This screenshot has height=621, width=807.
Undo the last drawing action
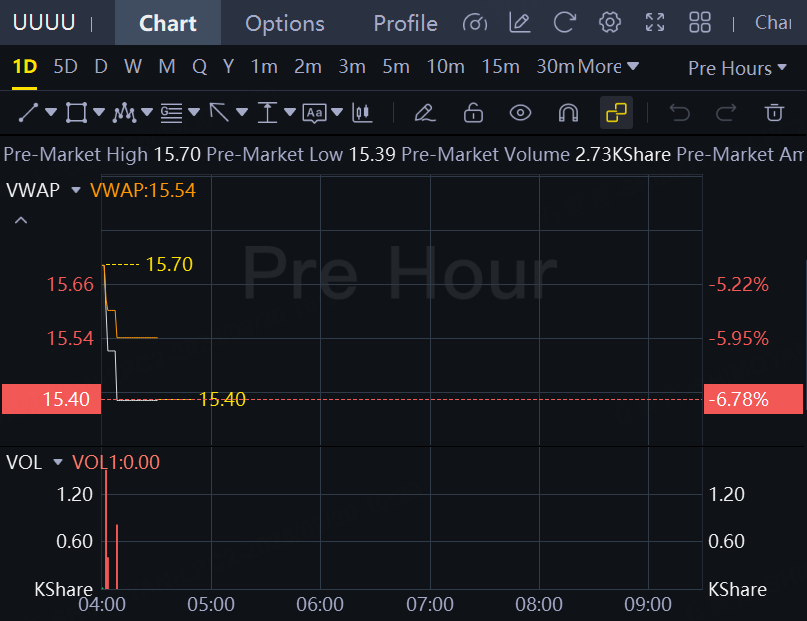click(679, 113)
